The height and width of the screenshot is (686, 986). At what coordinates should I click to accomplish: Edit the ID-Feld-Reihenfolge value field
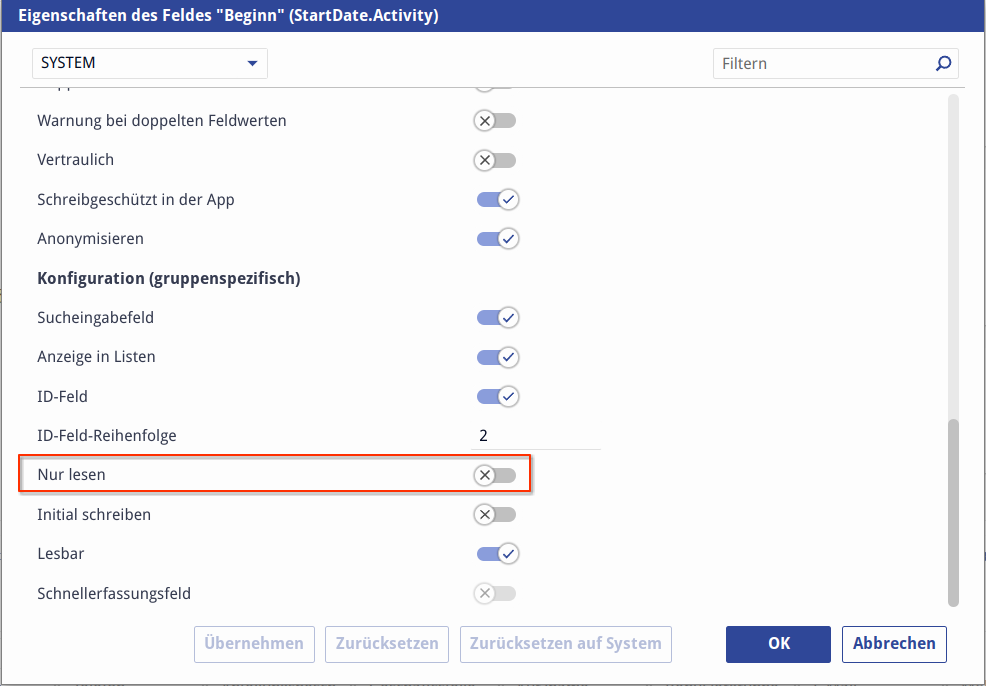click(536, 436)
